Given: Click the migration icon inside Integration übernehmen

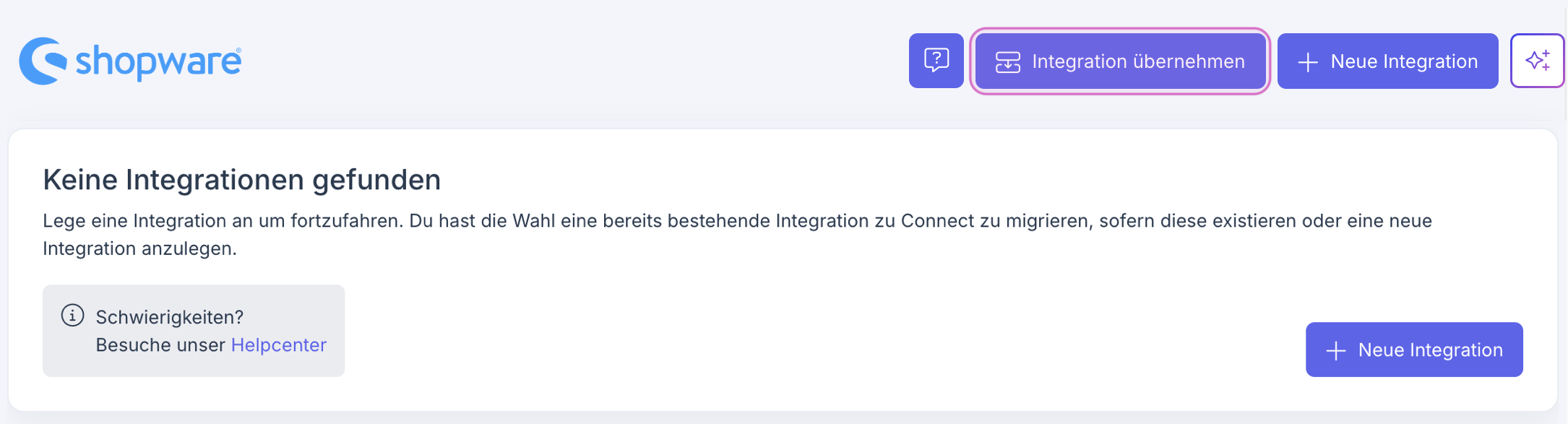Looking at the screenshot, I should coord(1007,62).
